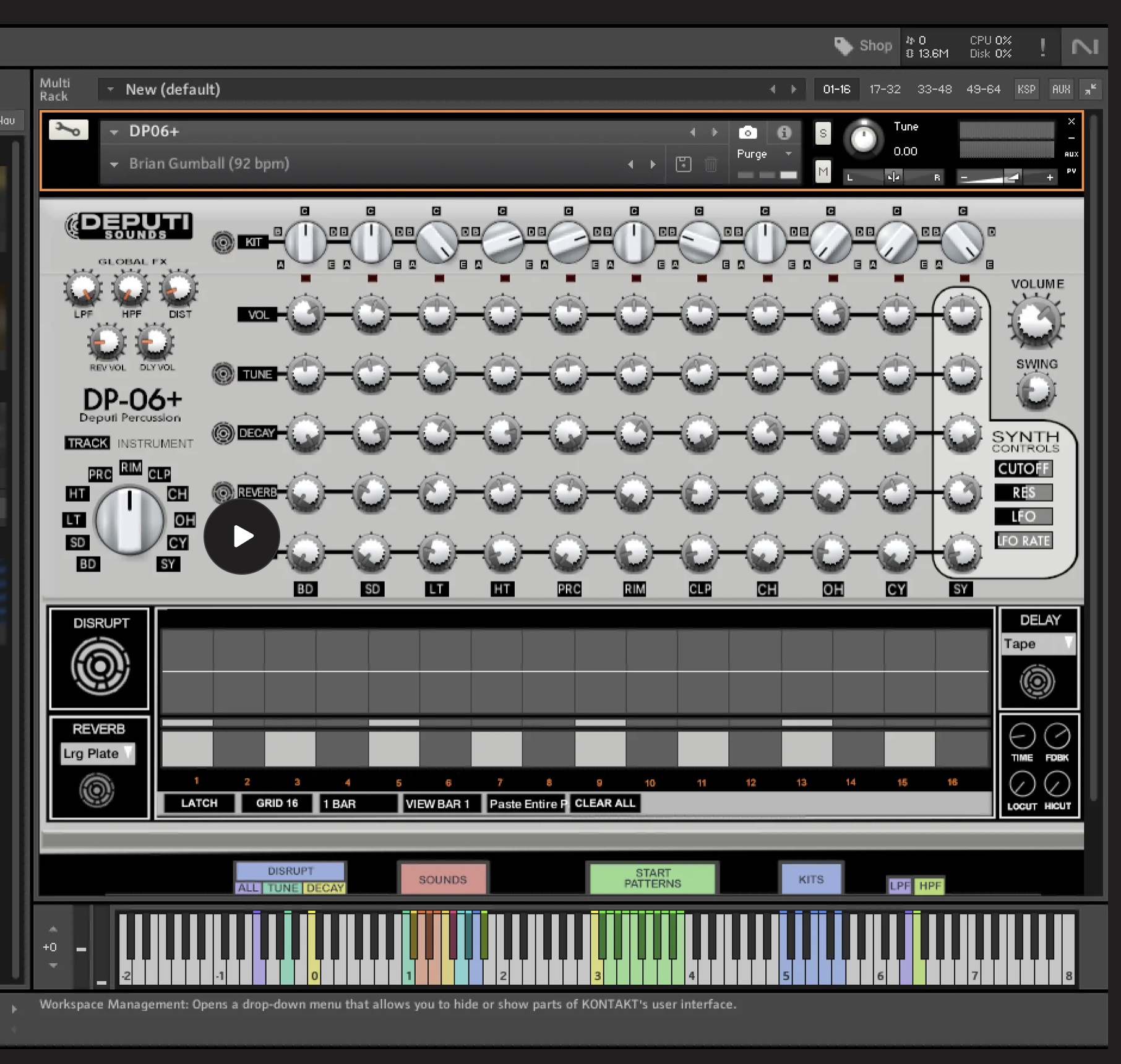Expand the Brian Gumball snapshot dropdown

[x=114, y=165]
